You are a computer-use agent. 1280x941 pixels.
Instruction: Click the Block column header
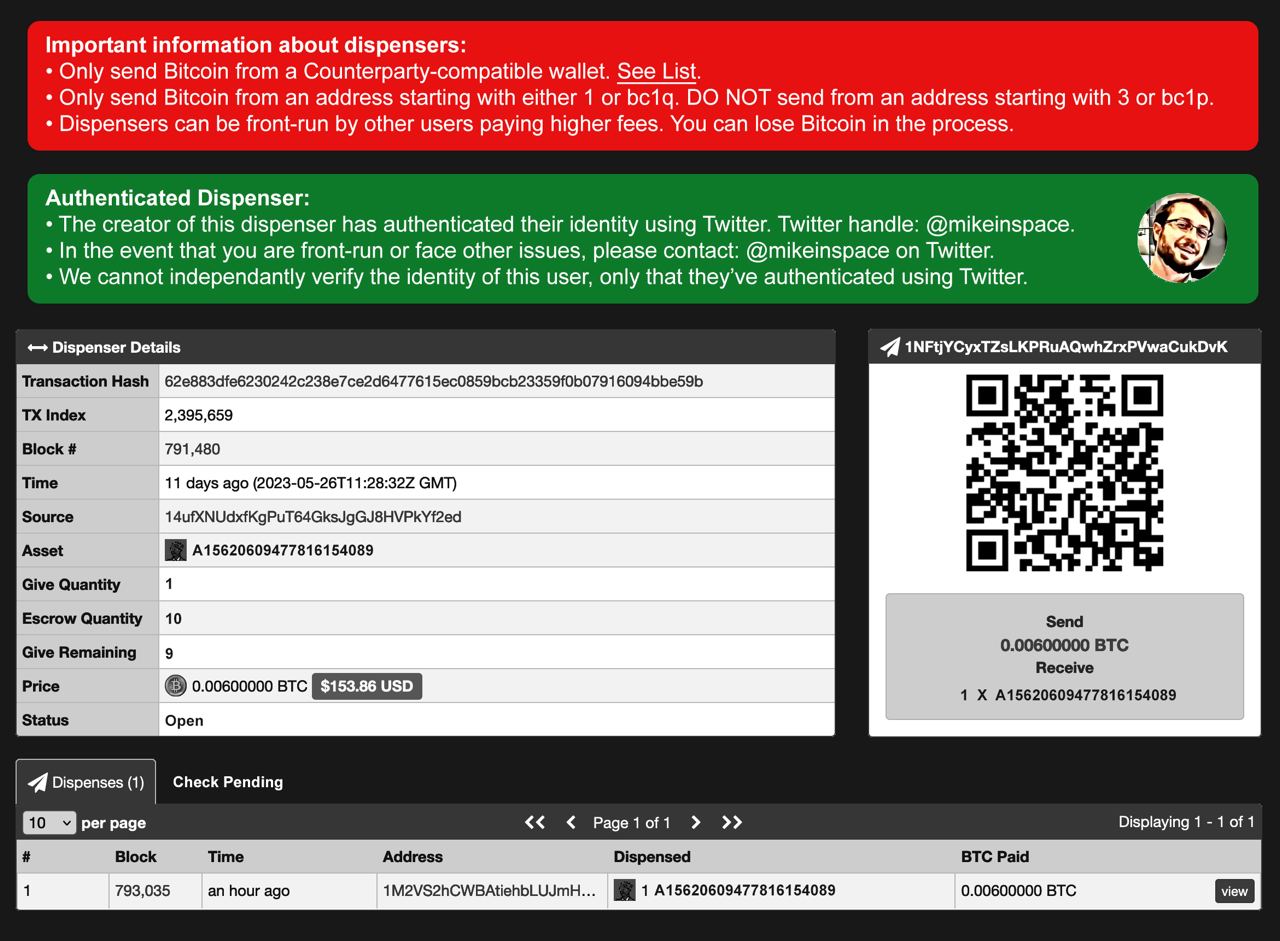tap(136, 857)
